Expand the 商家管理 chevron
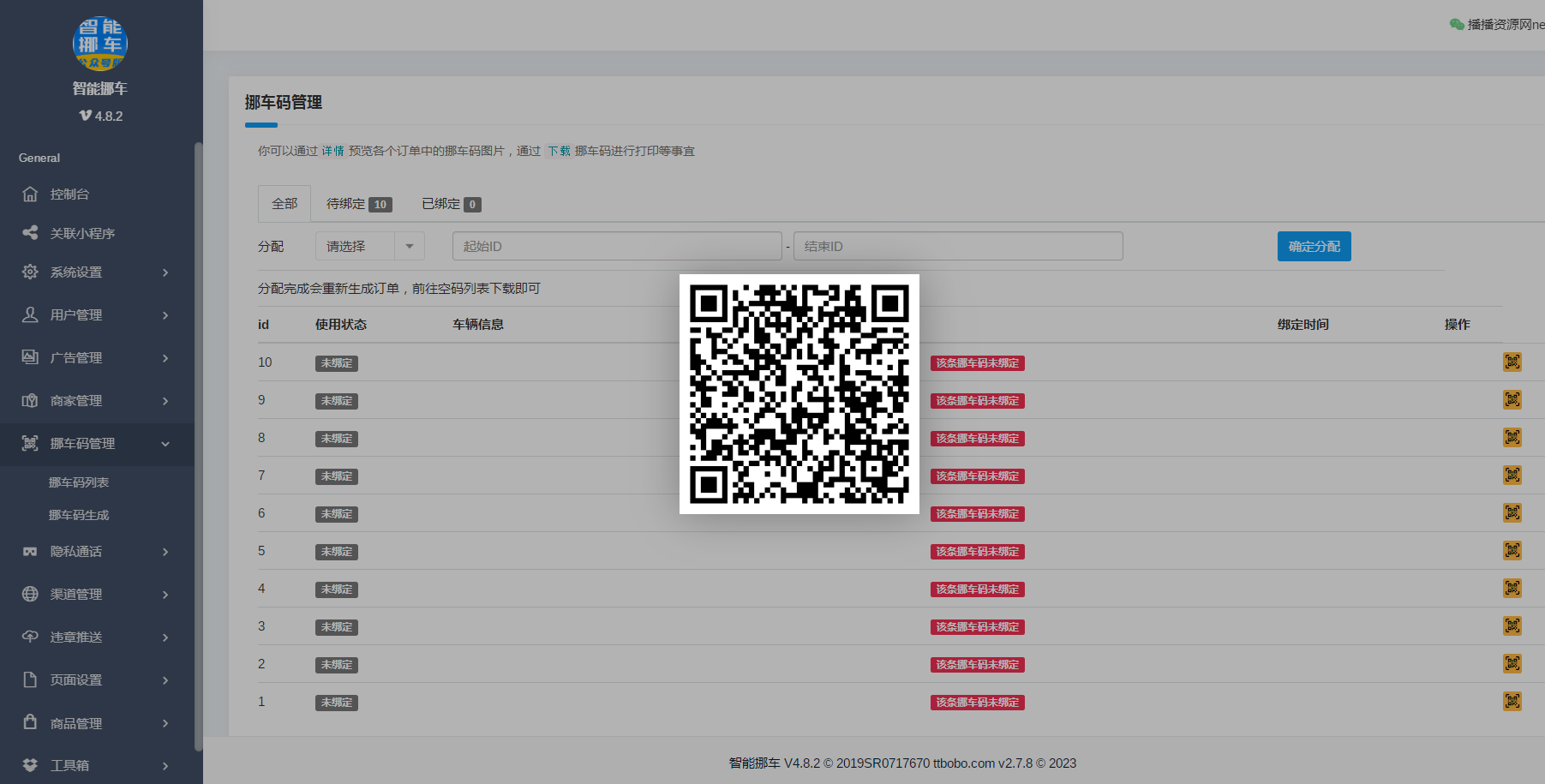 click(x=165, y=401)
